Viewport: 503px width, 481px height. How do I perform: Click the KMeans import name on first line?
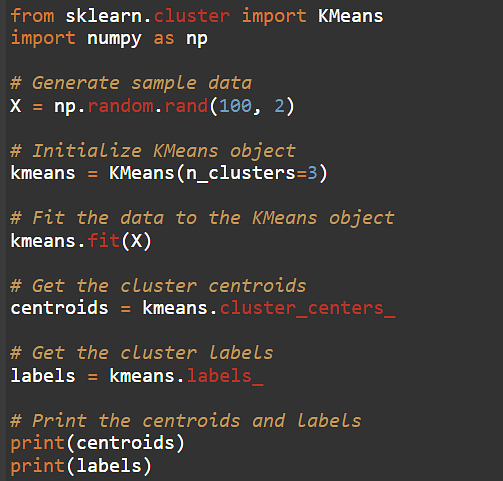coord(351,16)
